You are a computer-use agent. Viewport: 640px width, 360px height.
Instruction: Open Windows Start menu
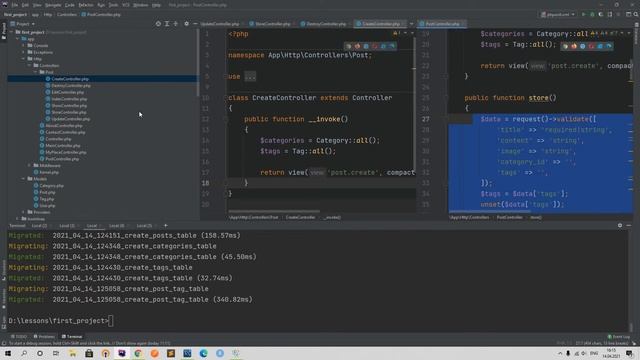(8, 353)
